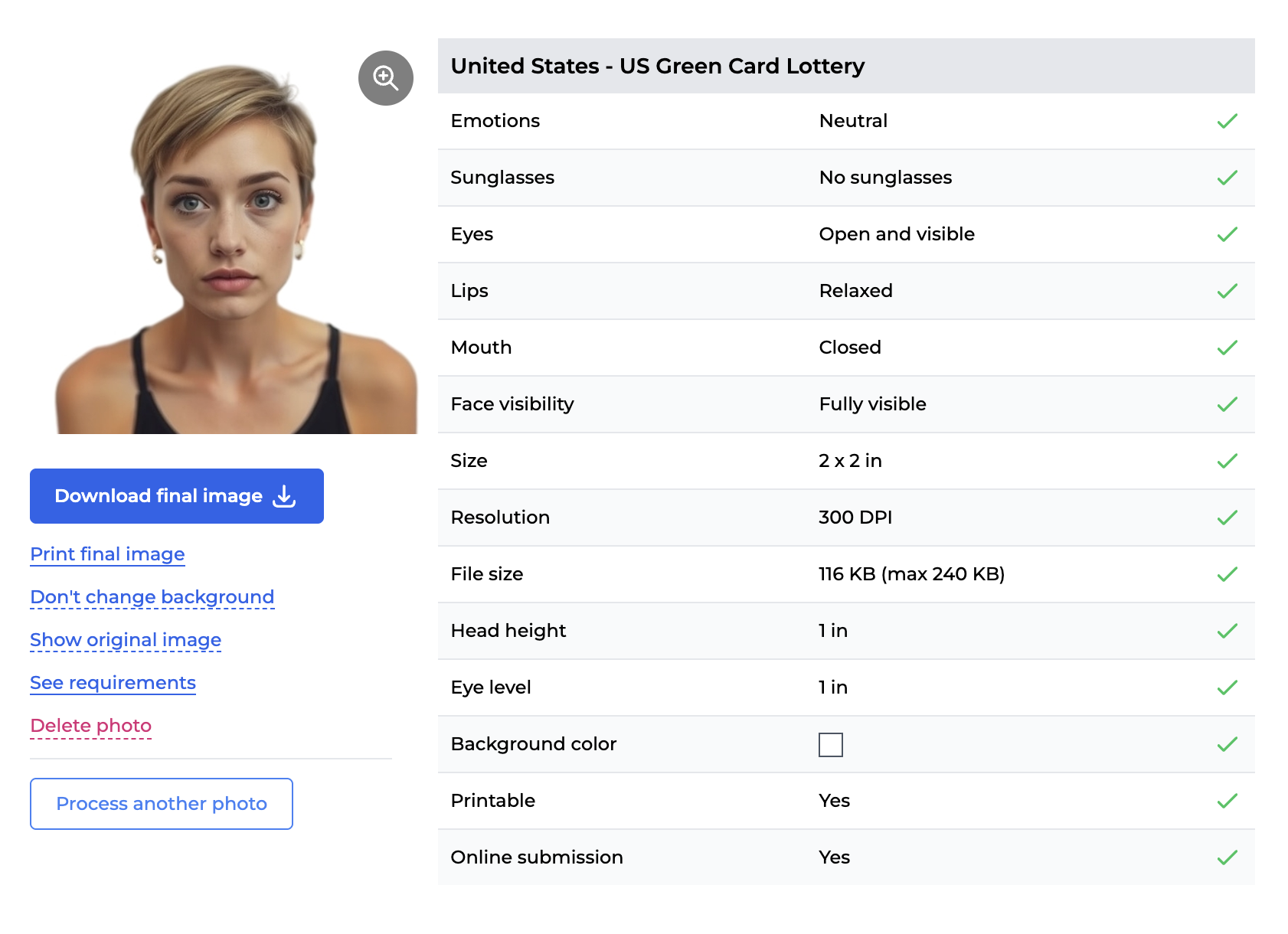Click the passport photo preview thumbnail
1288x934 pixels.
pyautogui.click(x=230, y=245)
